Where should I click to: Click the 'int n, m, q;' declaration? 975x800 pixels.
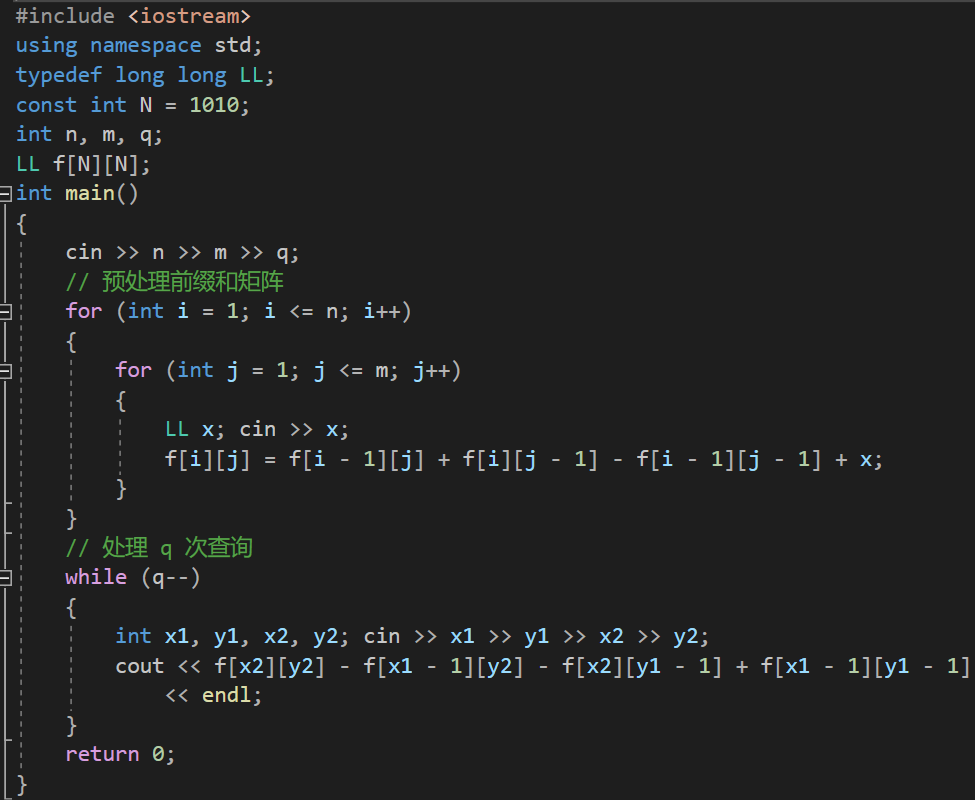pos(89,134)
